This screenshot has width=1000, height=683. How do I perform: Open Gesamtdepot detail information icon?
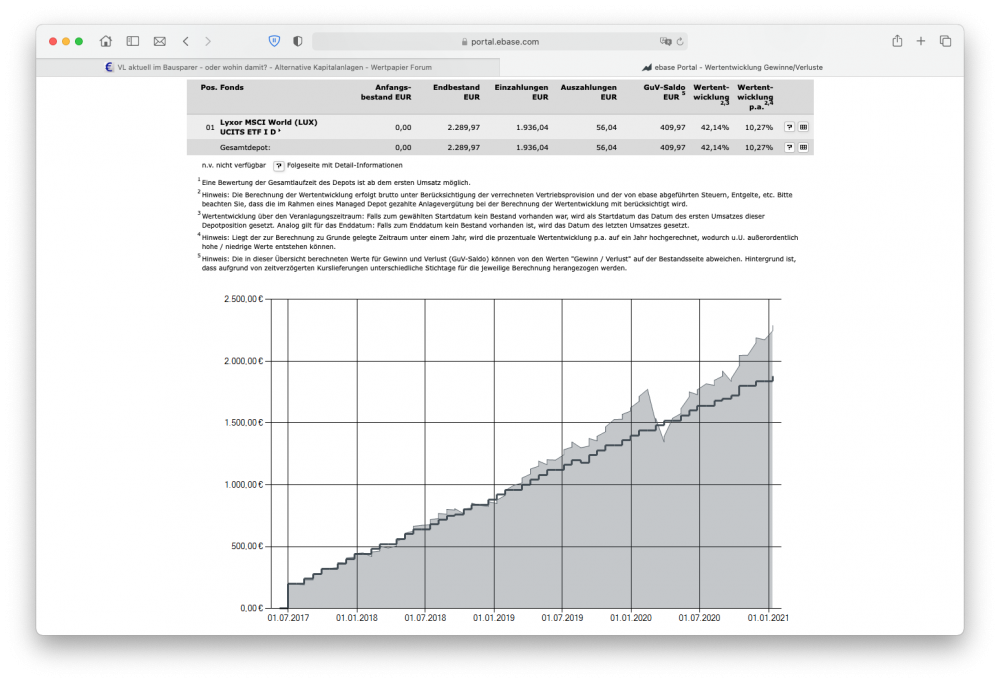pyautogui.click(x=790, y=147)
